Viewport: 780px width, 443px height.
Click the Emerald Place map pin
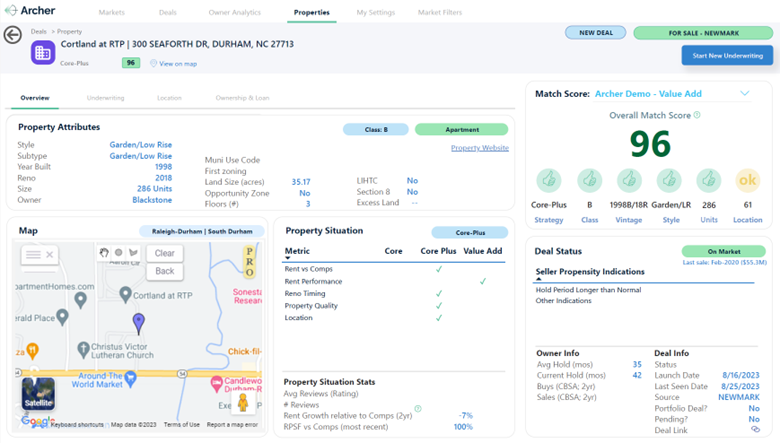[62, 317]
